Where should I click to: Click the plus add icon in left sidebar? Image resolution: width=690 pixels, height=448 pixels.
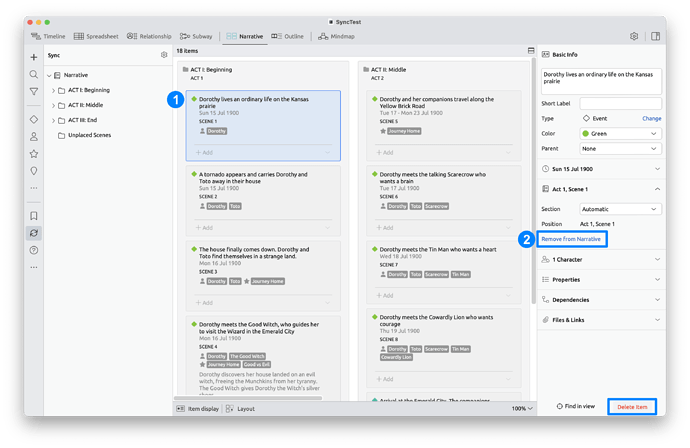[34, 58]
